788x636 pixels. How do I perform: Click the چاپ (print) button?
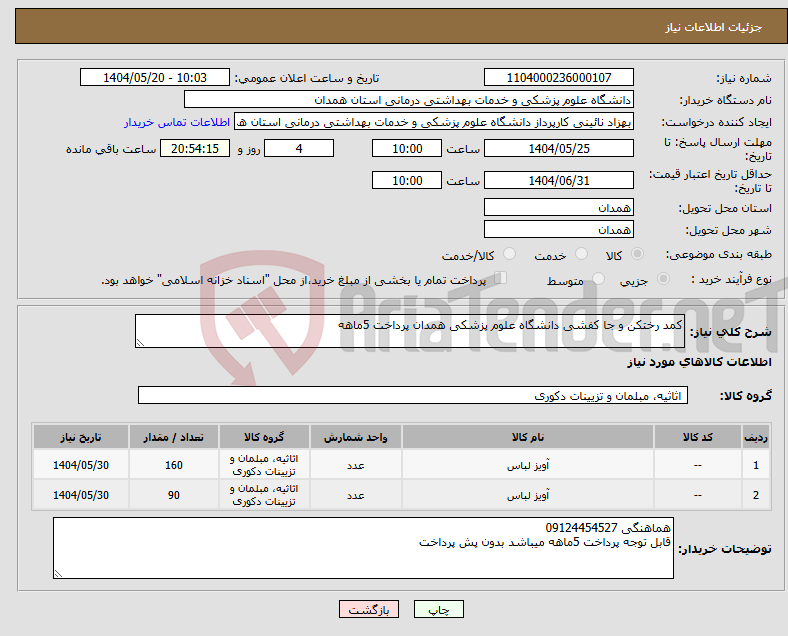[438, 609]
